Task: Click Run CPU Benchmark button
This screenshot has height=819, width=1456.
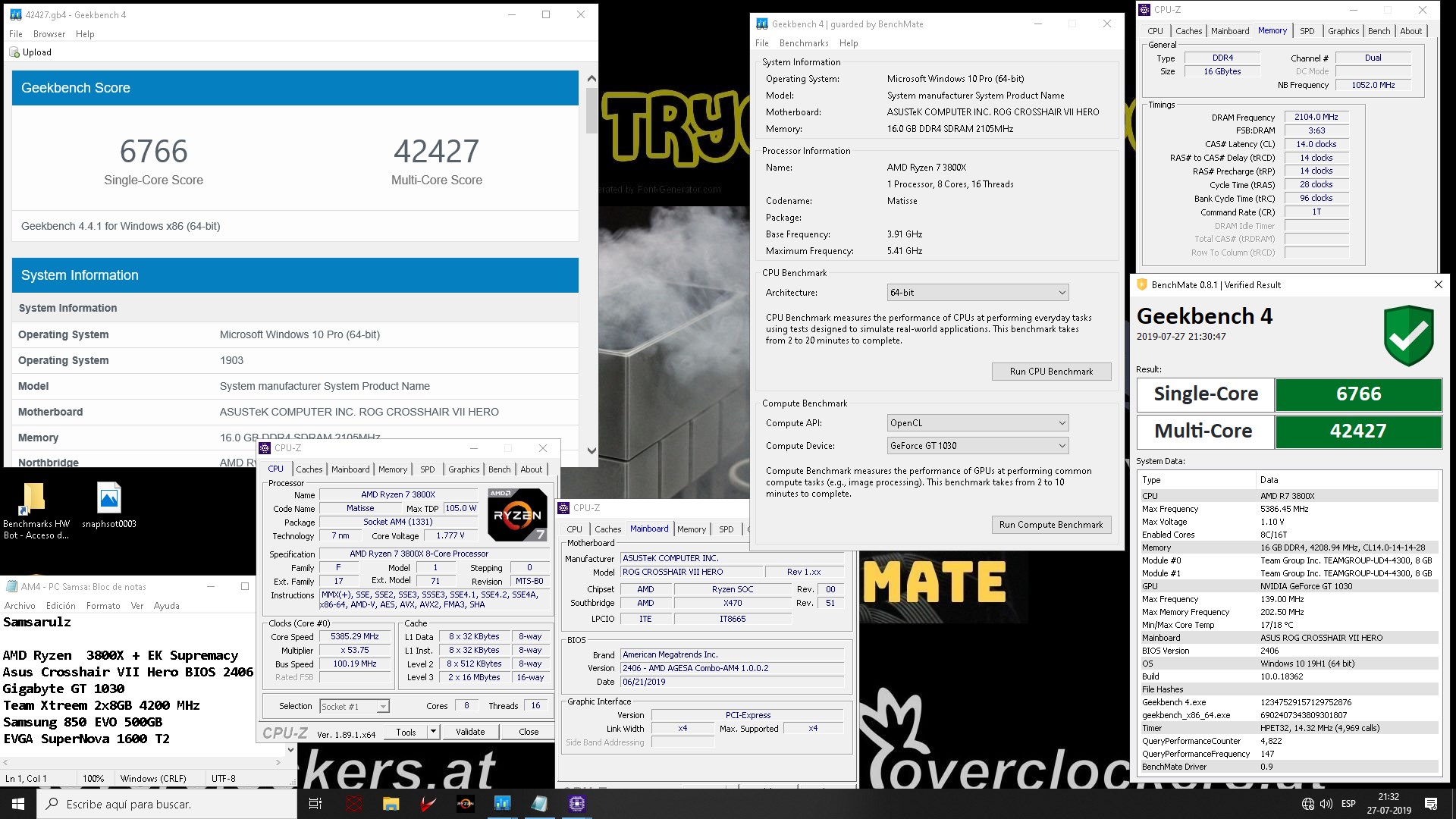Action: click(x=1051, y=372)
